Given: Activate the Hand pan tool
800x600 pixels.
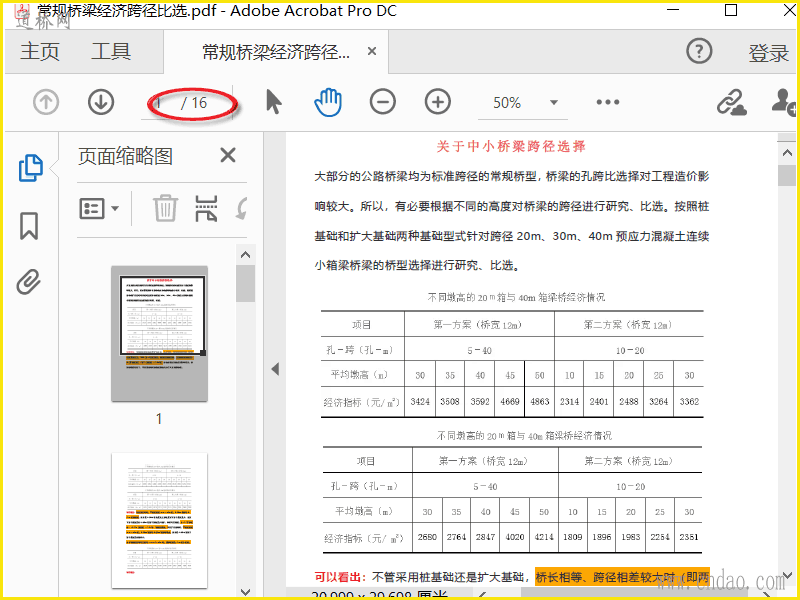Looking at the screenshot, I should (328, 102).
